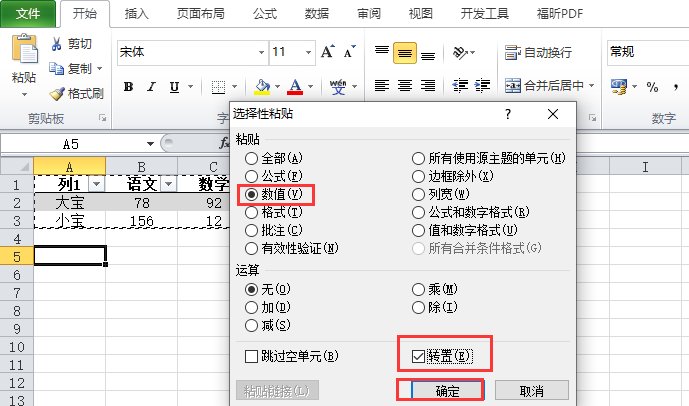
Task: Click the phonetic guide wén icon
Action: coord(338,87)
